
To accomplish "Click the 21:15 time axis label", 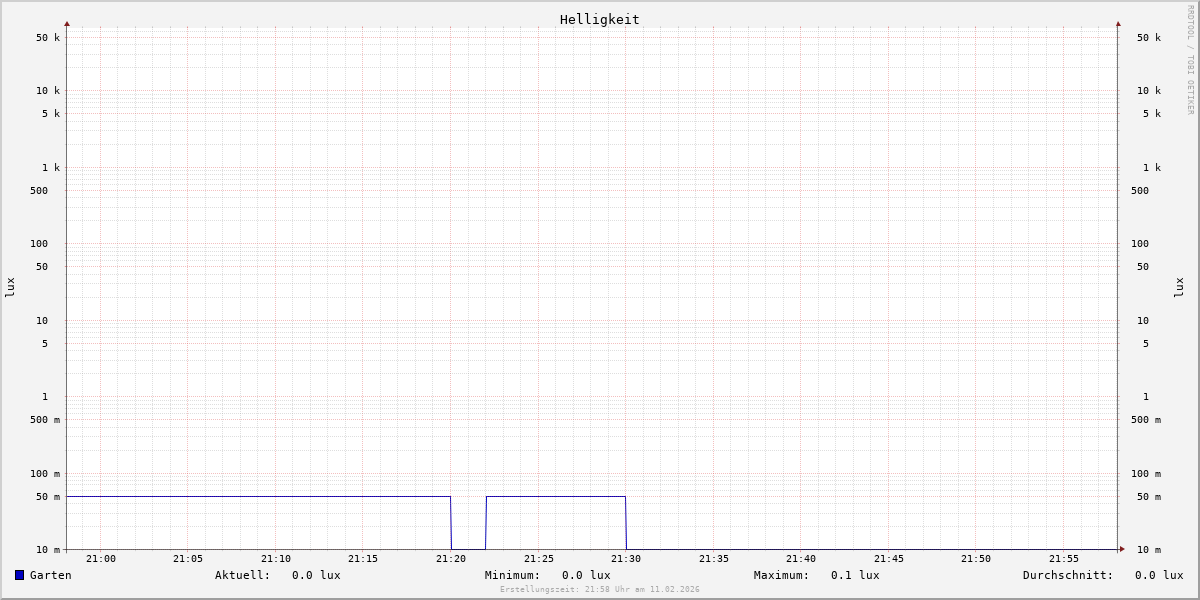I will tap(363, 559).
